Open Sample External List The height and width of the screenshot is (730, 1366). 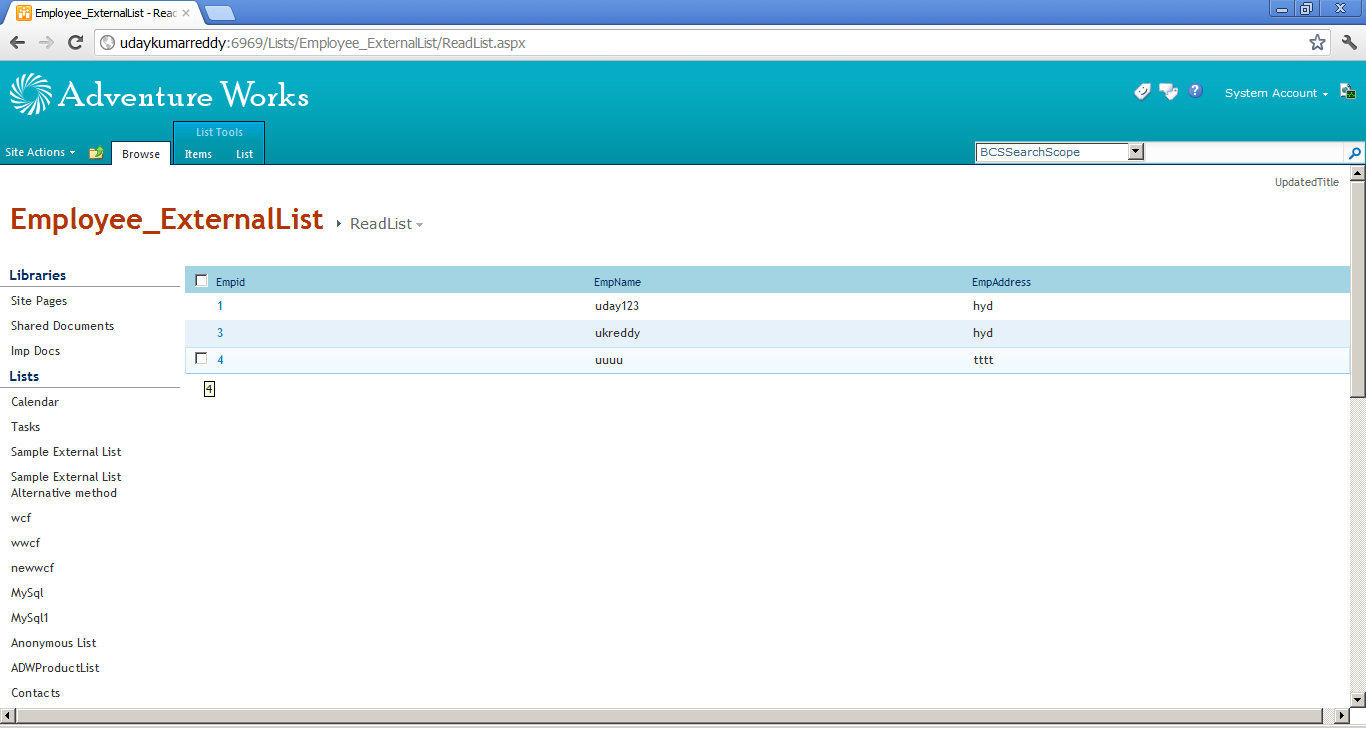pyautogui.click(x=66, y=452)
